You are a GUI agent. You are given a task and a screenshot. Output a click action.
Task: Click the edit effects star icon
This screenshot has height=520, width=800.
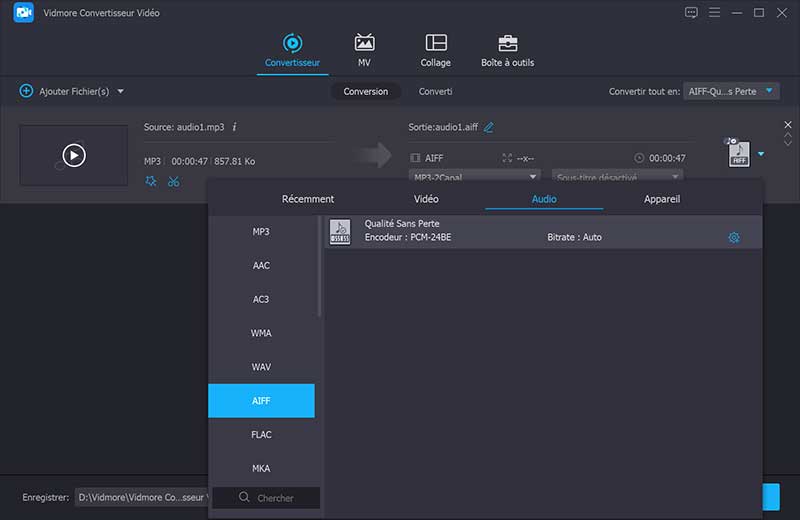click(150, 181)
